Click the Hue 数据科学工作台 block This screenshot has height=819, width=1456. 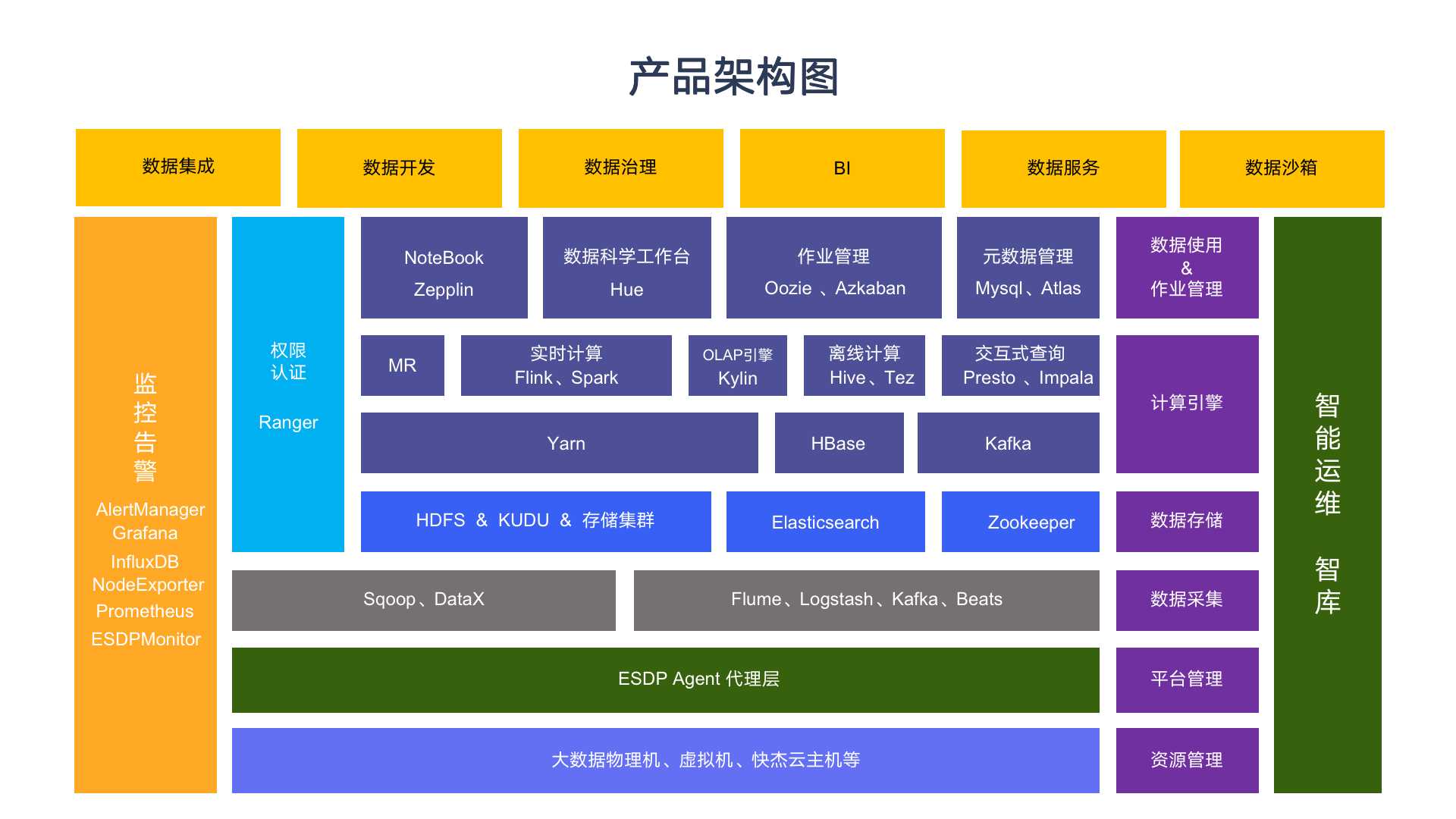click(x=626, y=268)
